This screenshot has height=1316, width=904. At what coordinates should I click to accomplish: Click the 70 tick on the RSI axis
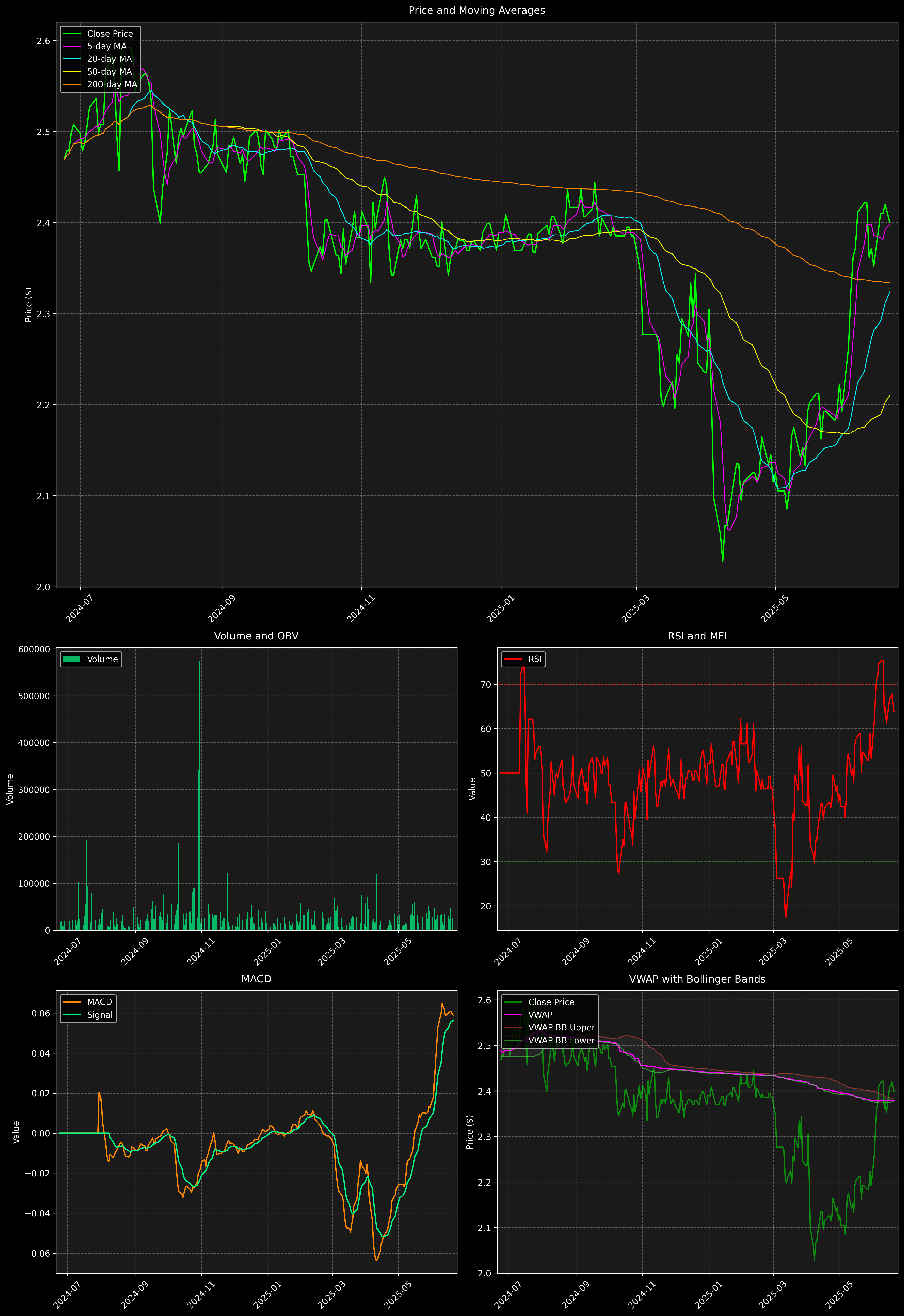pyautogui.click(x=486, y=684)
